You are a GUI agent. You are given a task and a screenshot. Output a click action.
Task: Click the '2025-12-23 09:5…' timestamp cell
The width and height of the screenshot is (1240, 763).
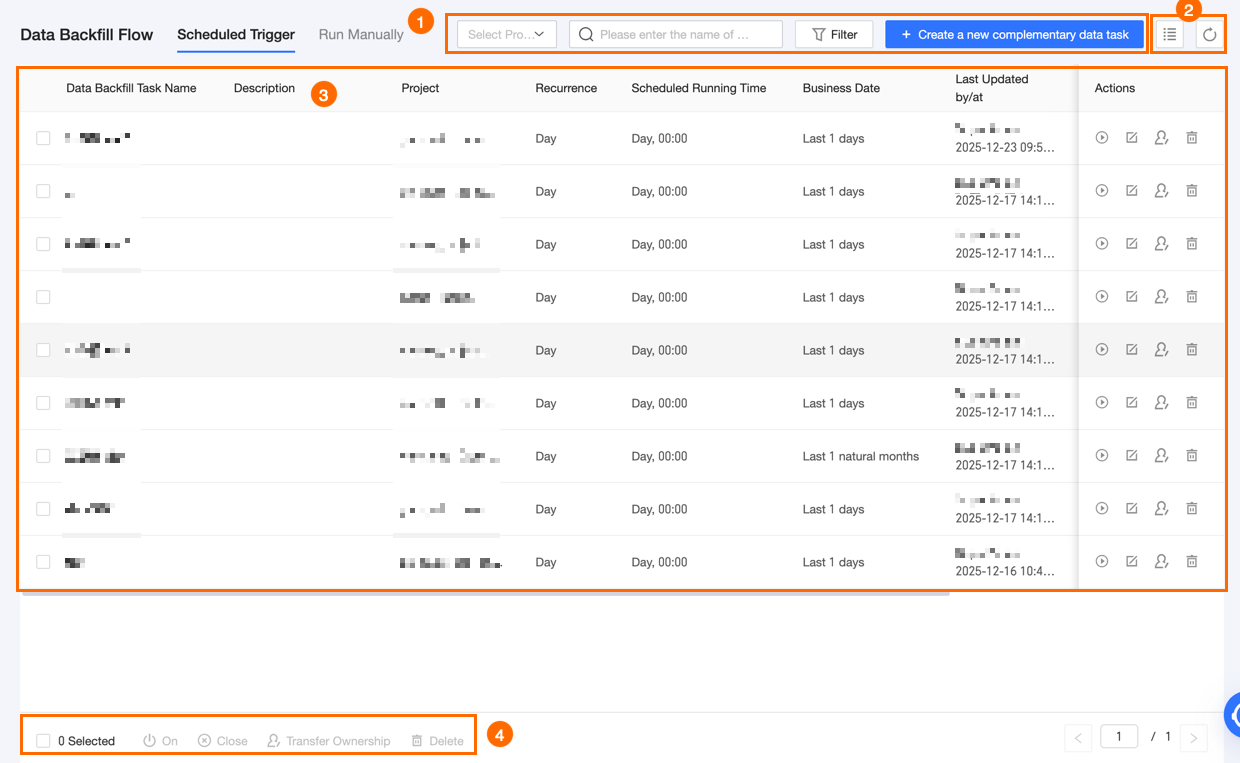1005,147
